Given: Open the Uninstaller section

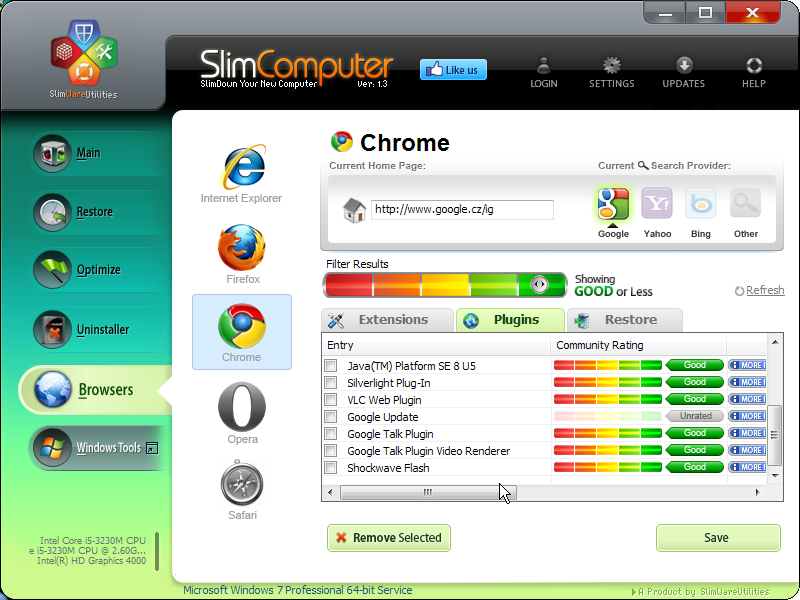Looking at the screenshot, I should pos(95,330).
